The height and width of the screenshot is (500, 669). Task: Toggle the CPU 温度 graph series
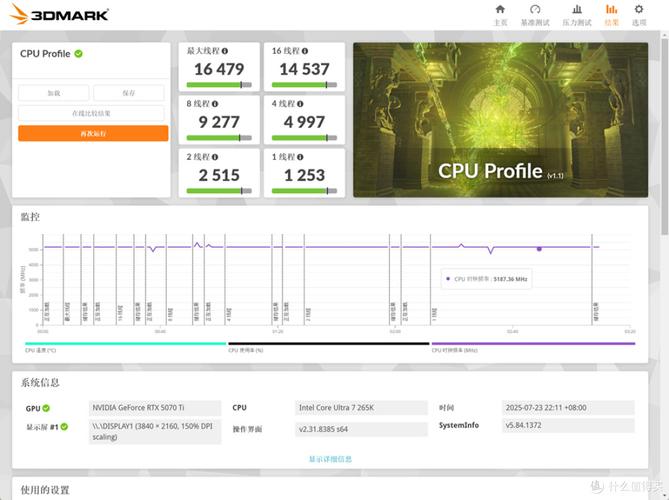click(x=125, y=346)
